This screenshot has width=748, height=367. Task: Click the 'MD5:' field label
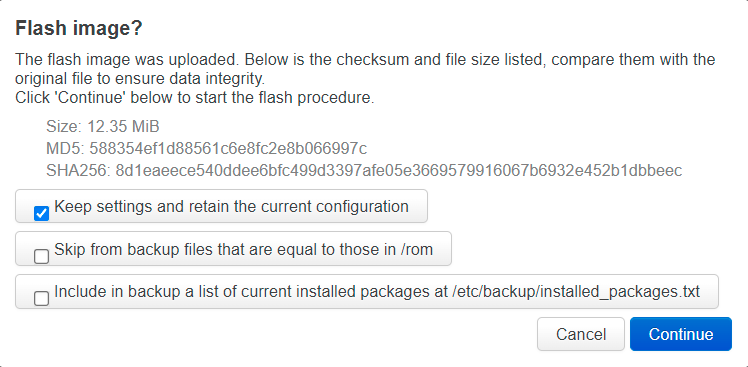66,148
